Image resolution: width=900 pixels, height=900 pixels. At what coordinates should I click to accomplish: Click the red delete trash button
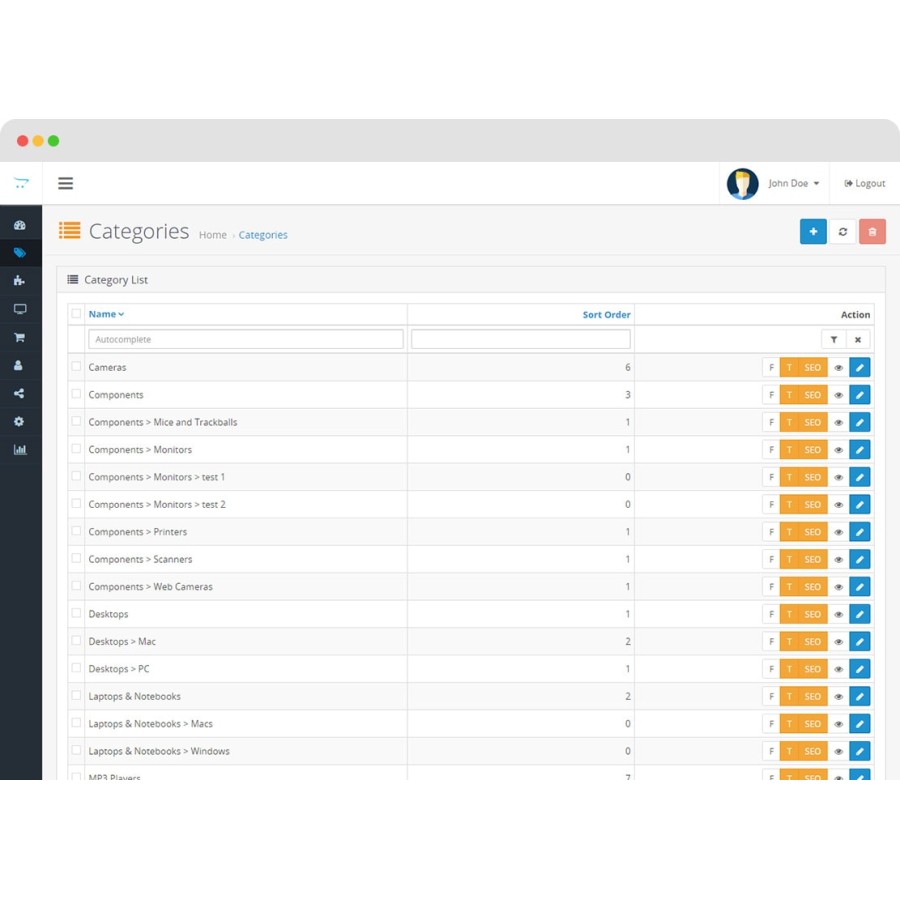[x=872, y=232]
